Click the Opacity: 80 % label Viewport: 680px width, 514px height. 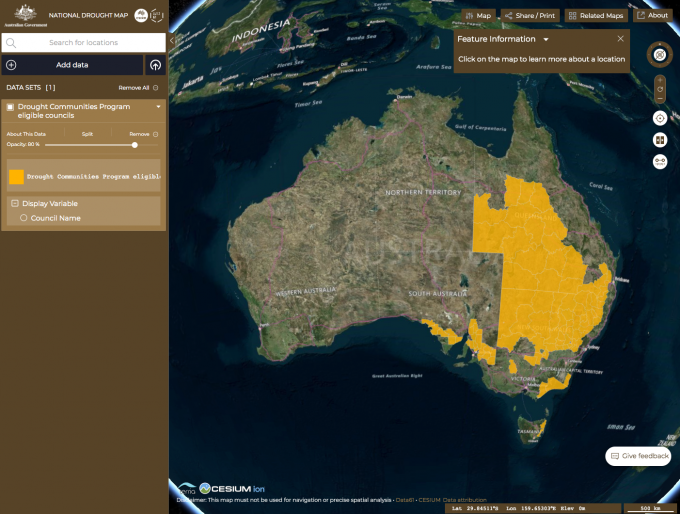coord(23,144)
